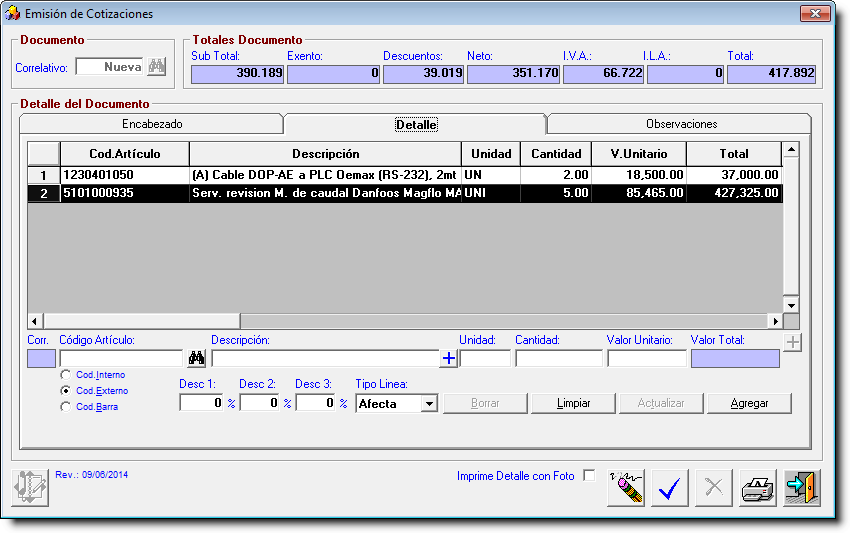Switch to the Encabezado tab
The height and width of the screenshot is (533, 850).
152,124
